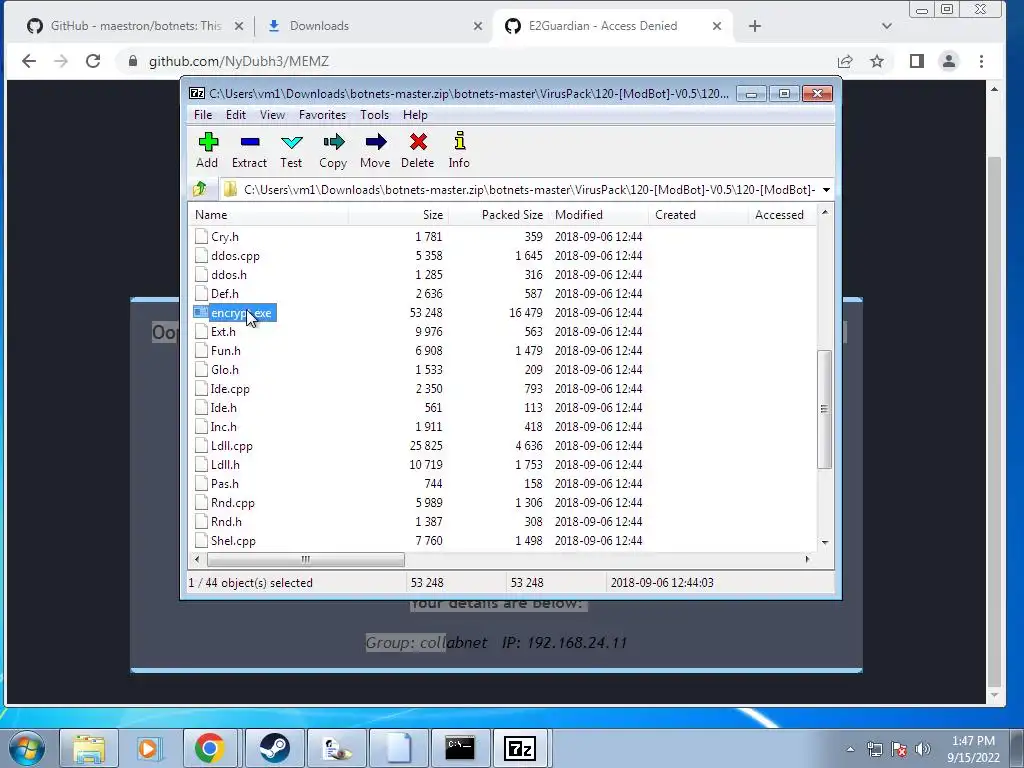1024x768 pixels.
Task: Open the tab search chevron in Chrome
Action: coord(886,26)
